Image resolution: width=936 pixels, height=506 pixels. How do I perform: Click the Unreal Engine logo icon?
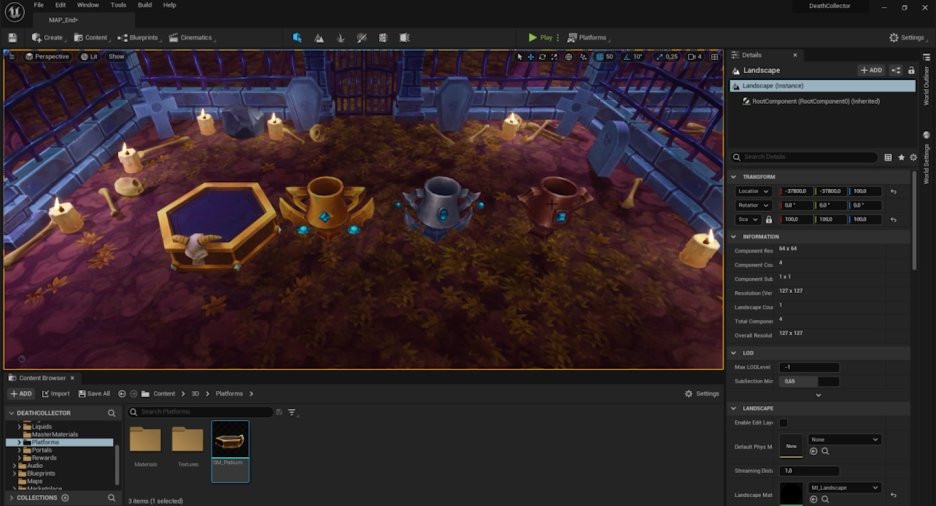[x=14, y=12]
